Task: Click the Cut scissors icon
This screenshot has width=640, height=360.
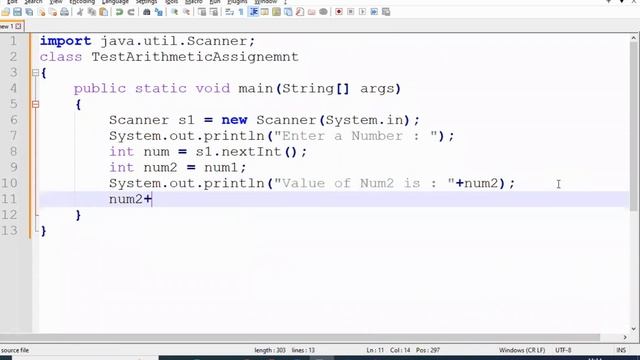Action: 80,12
